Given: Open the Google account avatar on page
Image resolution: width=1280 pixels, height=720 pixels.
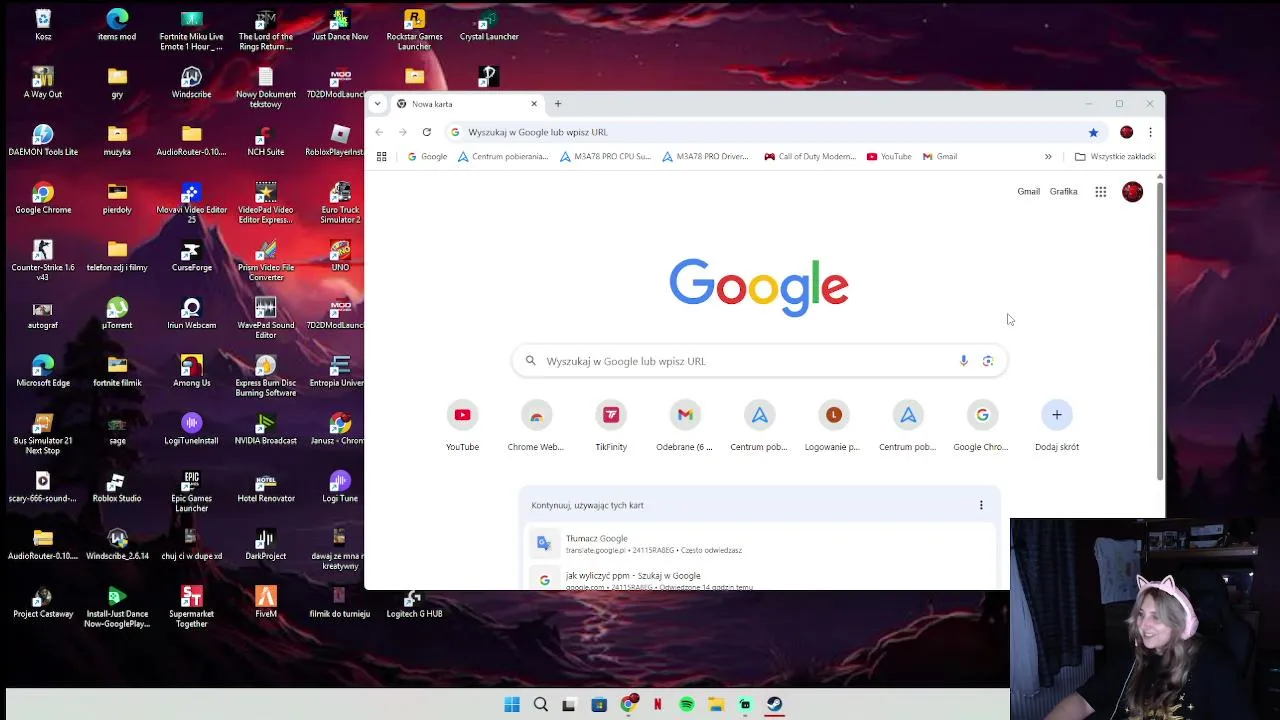Looking at the screenshot, I should tap(1132, 192).
